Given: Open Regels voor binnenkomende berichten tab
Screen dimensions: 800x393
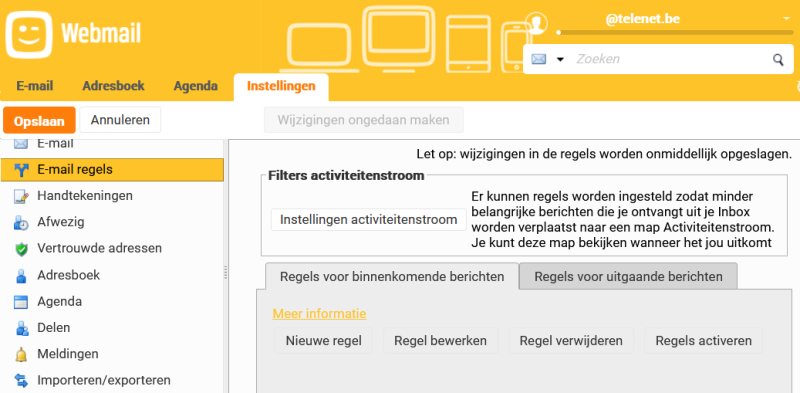Looking at the screenshot, I should 392,277.
